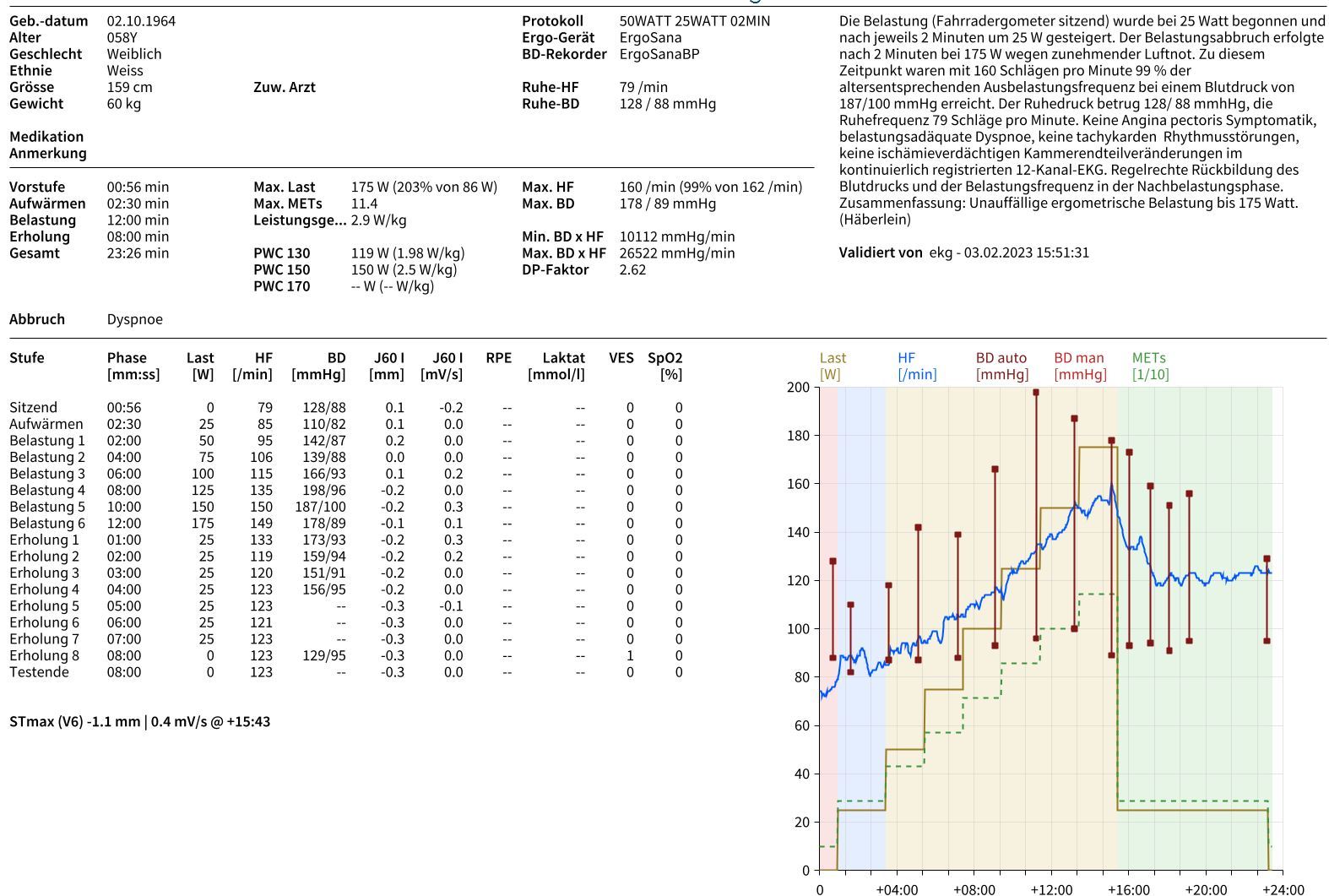Select the 'Testende' row label
Screen dimensions: 1329x896
[39, 672]
